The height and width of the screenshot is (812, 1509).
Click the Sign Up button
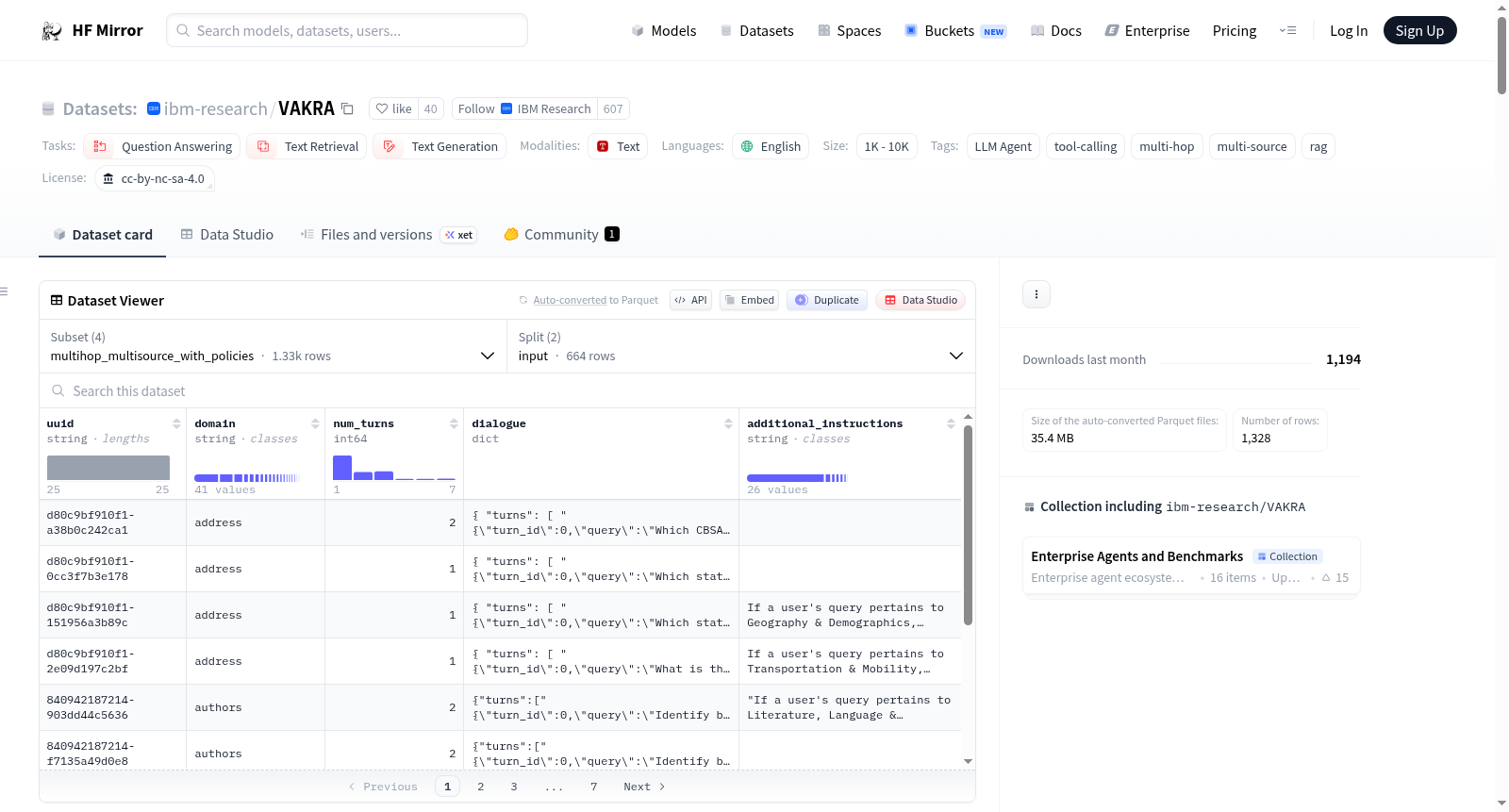pos(1420,31)
